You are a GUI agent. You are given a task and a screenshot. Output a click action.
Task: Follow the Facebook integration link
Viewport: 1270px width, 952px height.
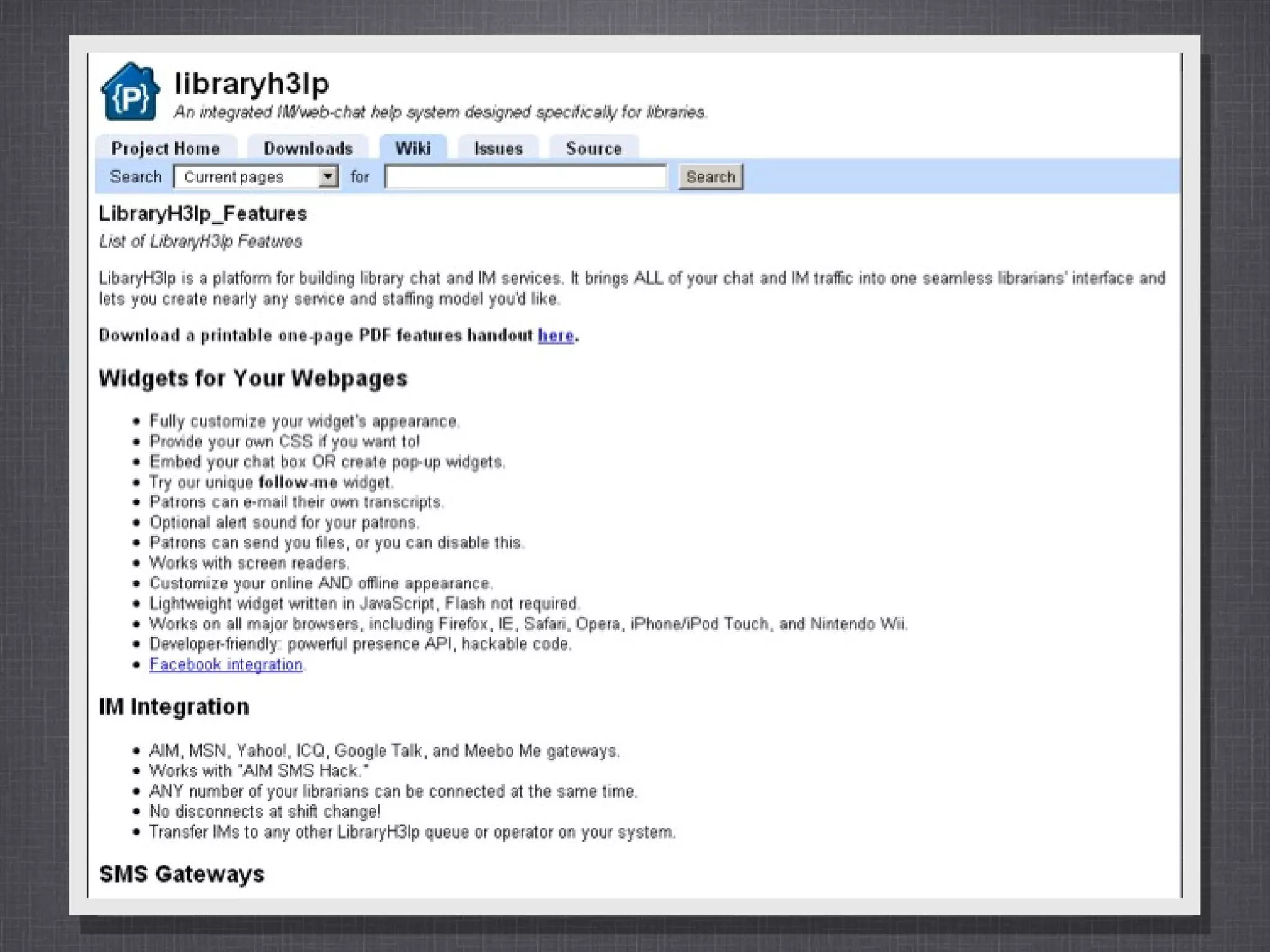[226, 664]
